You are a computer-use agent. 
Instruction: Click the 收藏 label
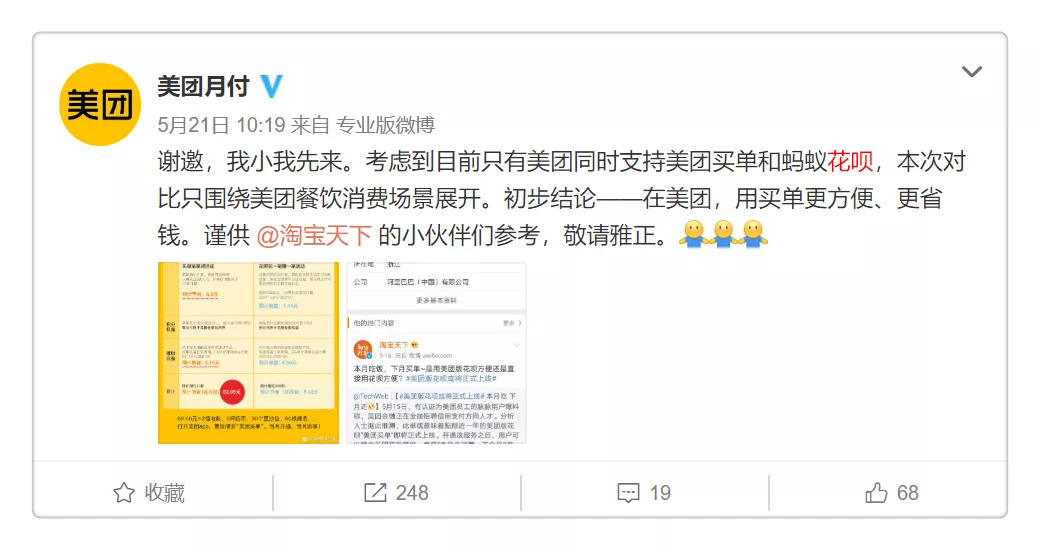[164, 493]
